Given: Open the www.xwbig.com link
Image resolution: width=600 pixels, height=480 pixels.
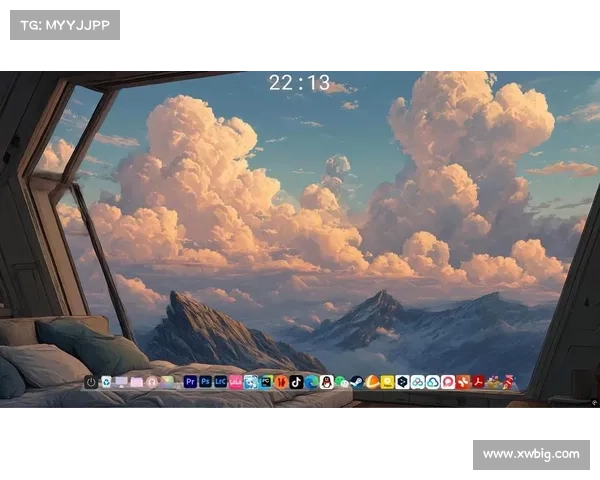Looking at the screenshot, I should click(531, 454).
